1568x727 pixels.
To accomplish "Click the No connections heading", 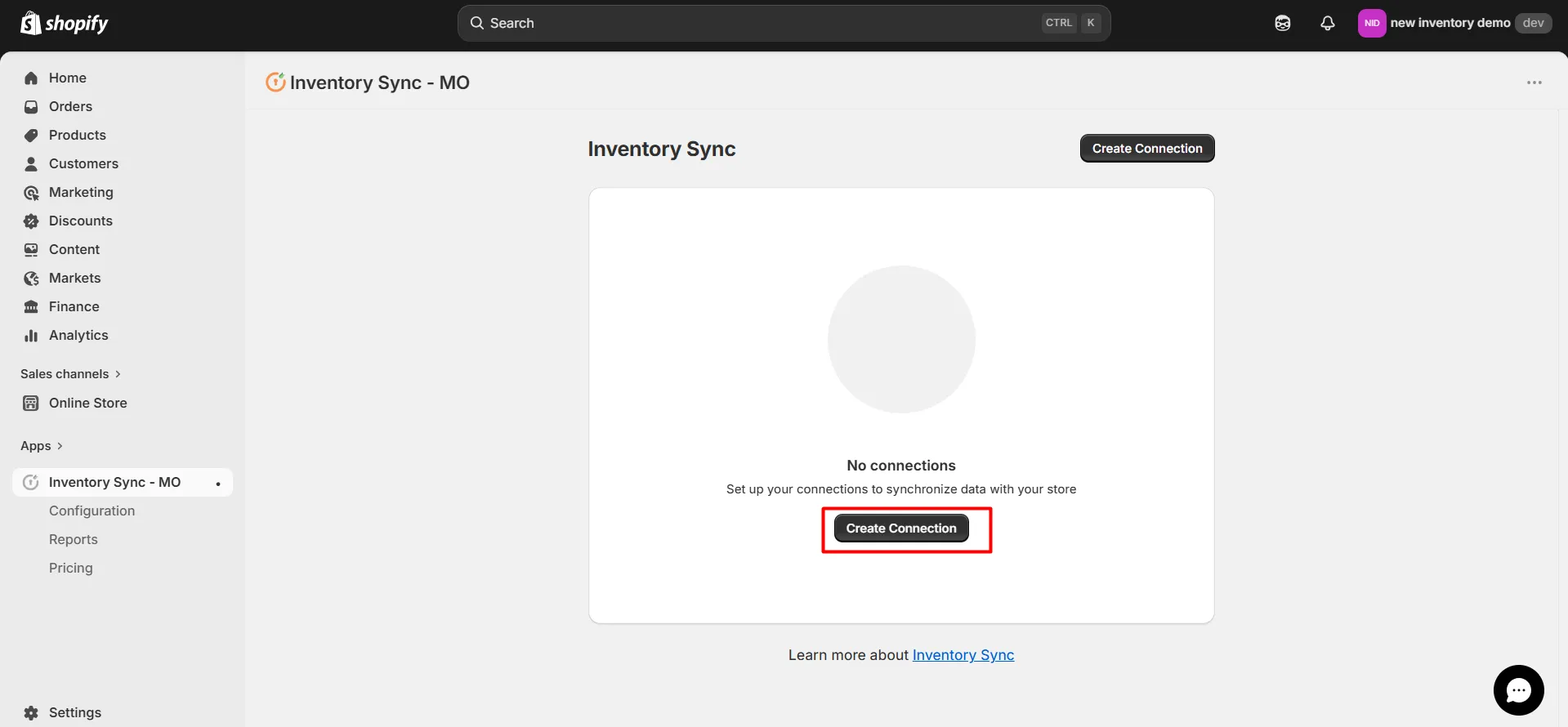I will coord(901,466).
